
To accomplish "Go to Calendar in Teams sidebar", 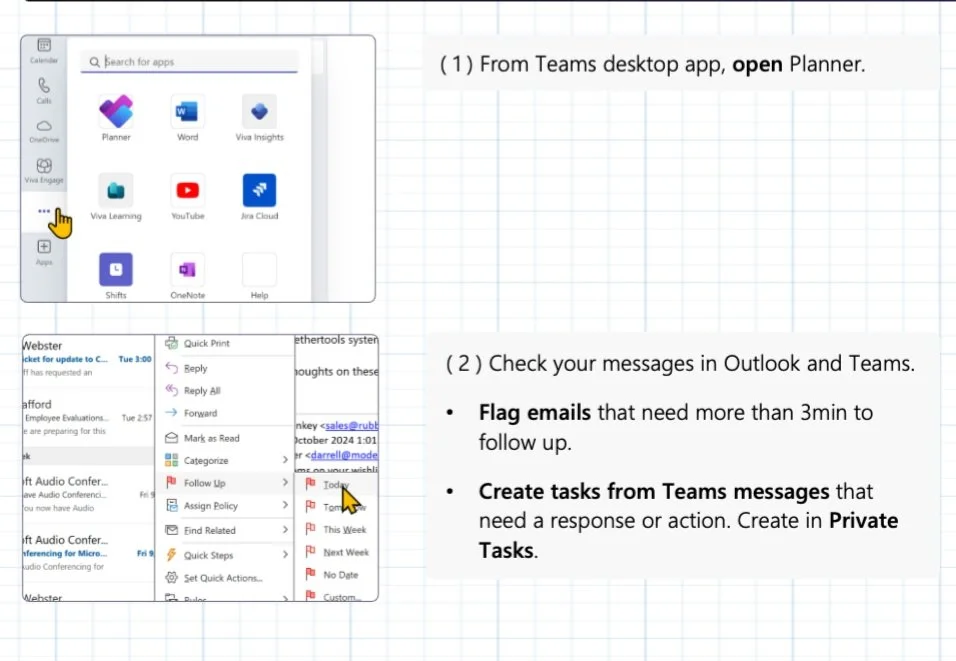I will (x=44, y=51).
